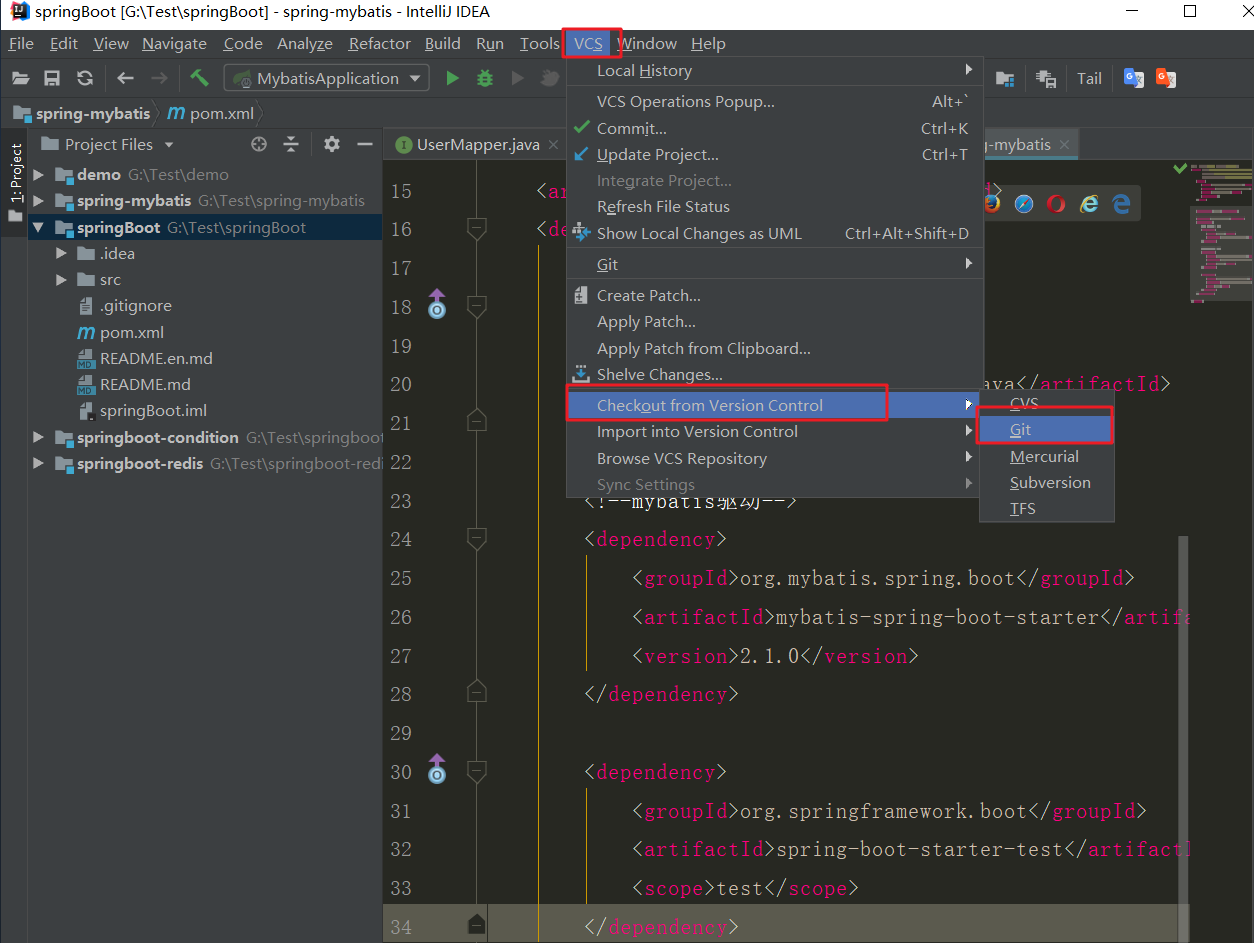Image resolution: width=1254 pixels, height=943 pixels.
Task: Collapse the springBoot project tree node
Action: [x=37, y=227]
